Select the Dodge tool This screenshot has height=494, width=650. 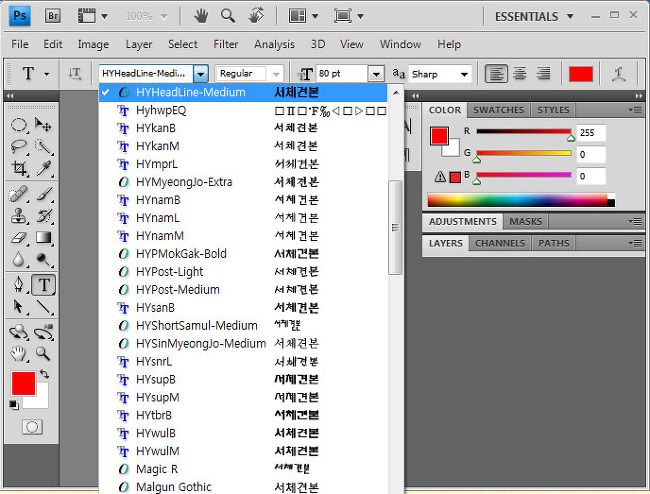43,259
